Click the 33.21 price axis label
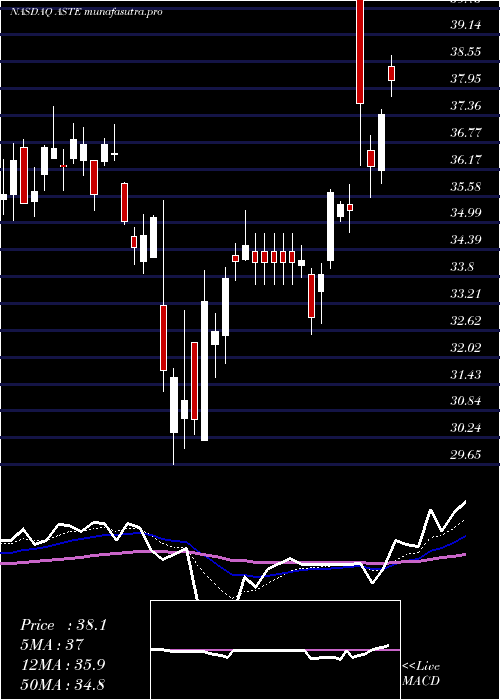 click(465, 294)
